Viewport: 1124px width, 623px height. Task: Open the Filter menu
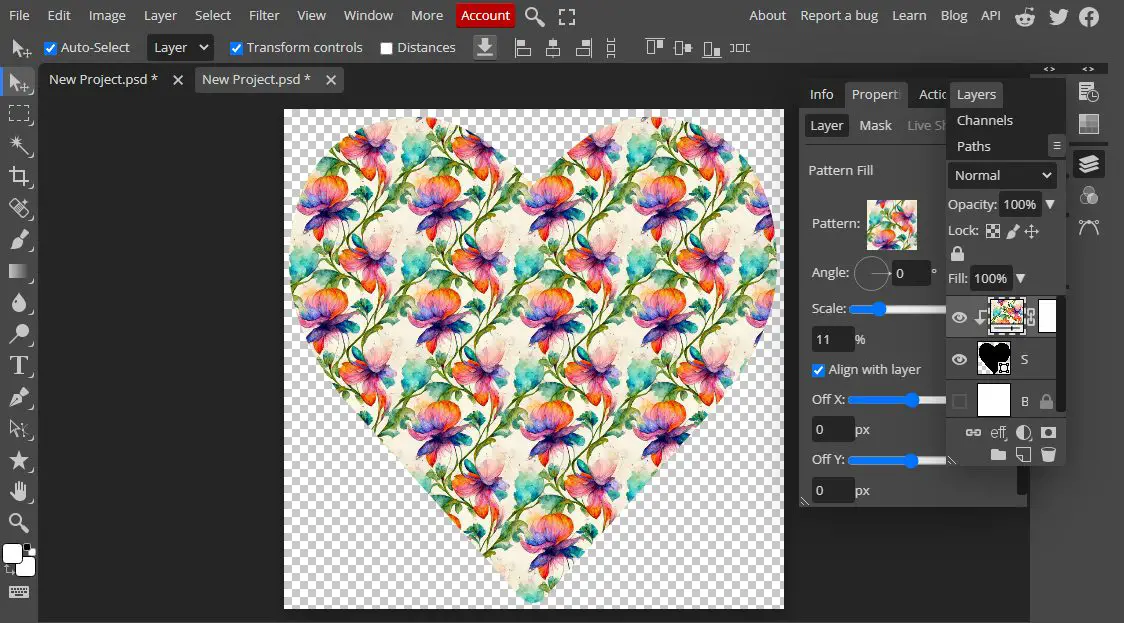pos(263,15)
